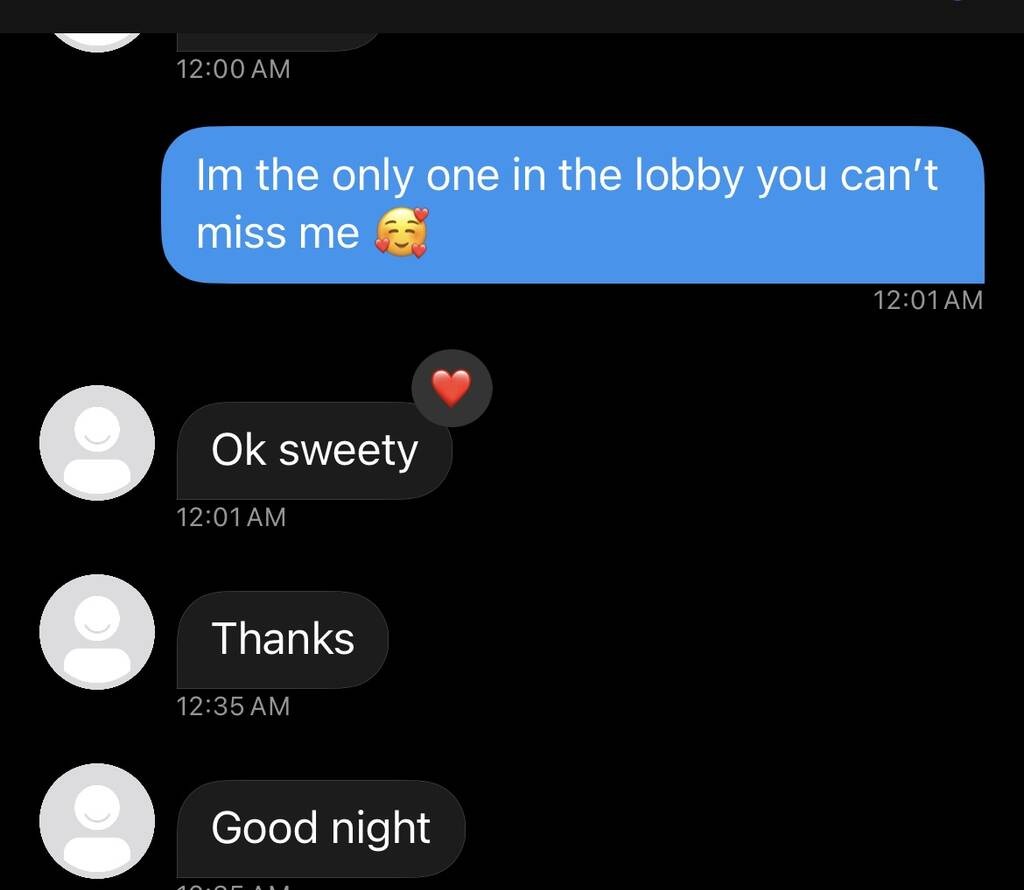This screenshot has height=890, width=1024.
Task: Select the blue "only one in the lobby" message
Action: coord(573,205)
